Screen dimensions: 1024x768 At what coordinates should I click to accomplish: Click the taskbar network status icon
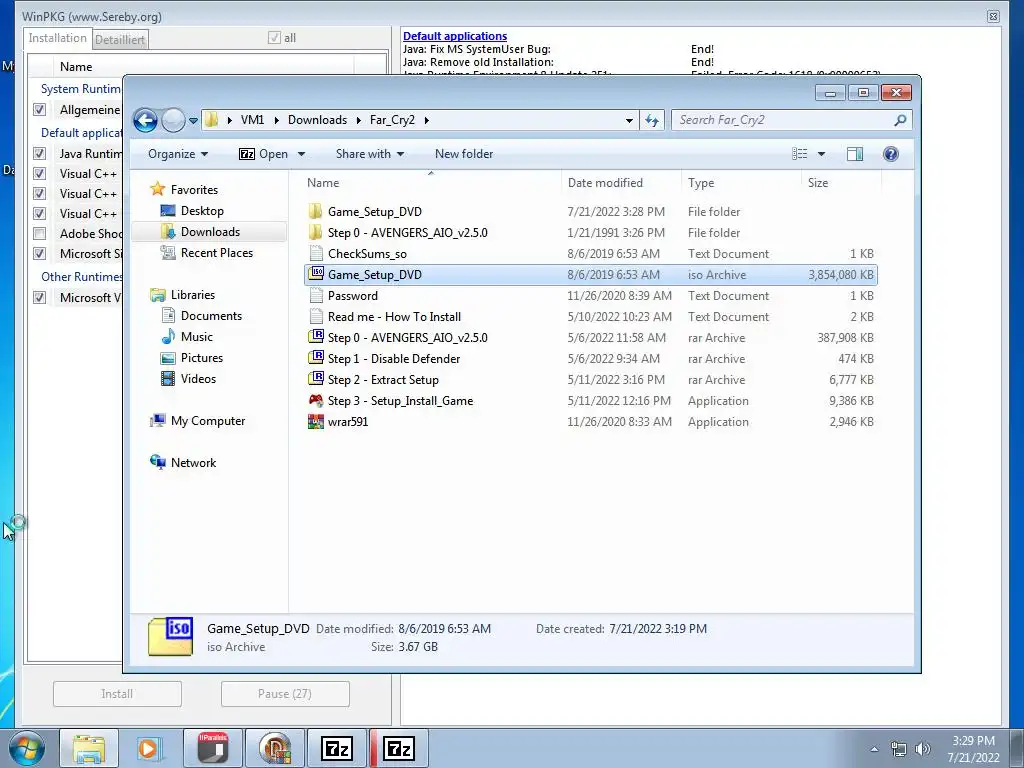point(899,749)
